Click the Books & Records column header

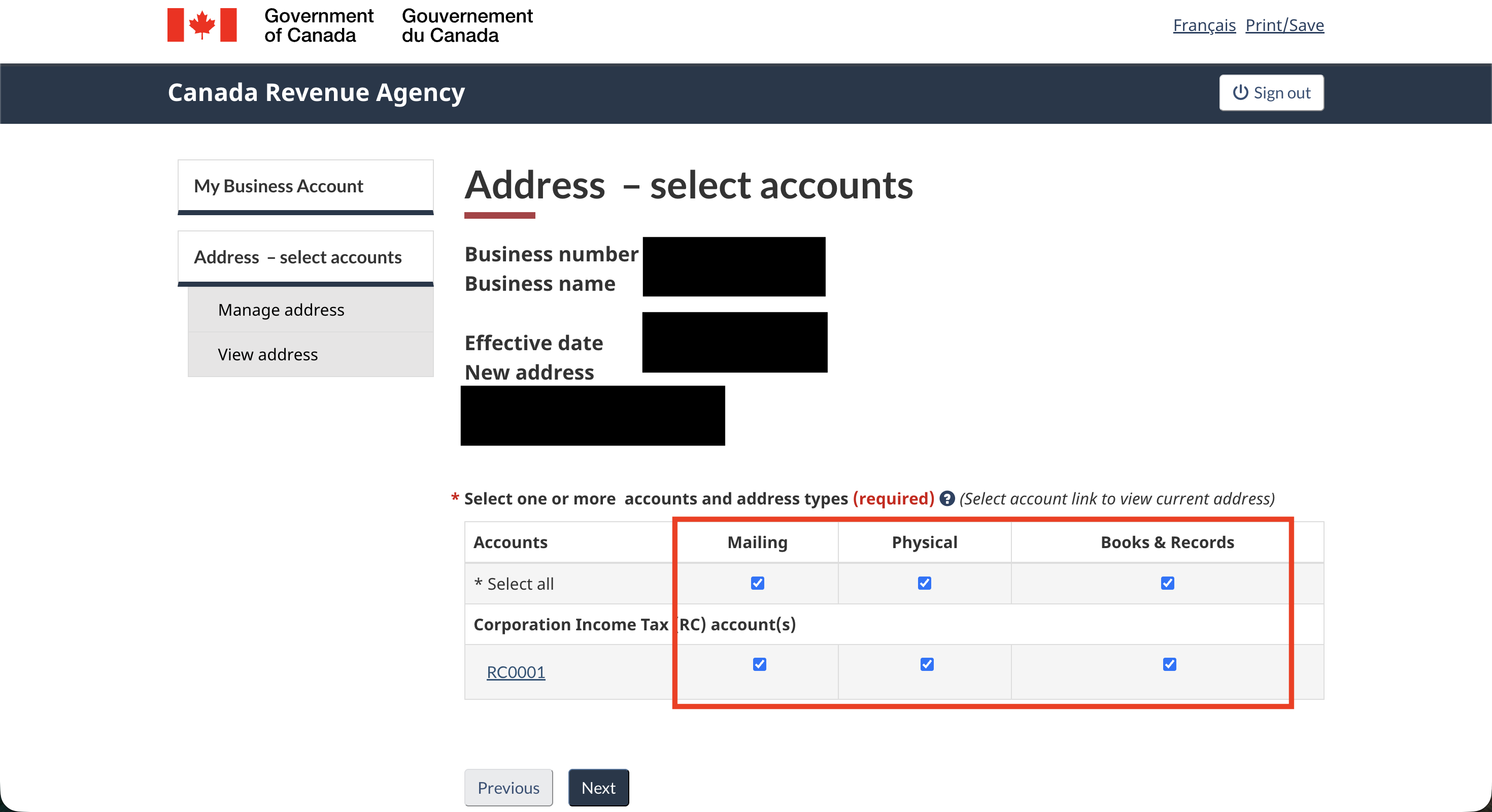(1167, 542)
